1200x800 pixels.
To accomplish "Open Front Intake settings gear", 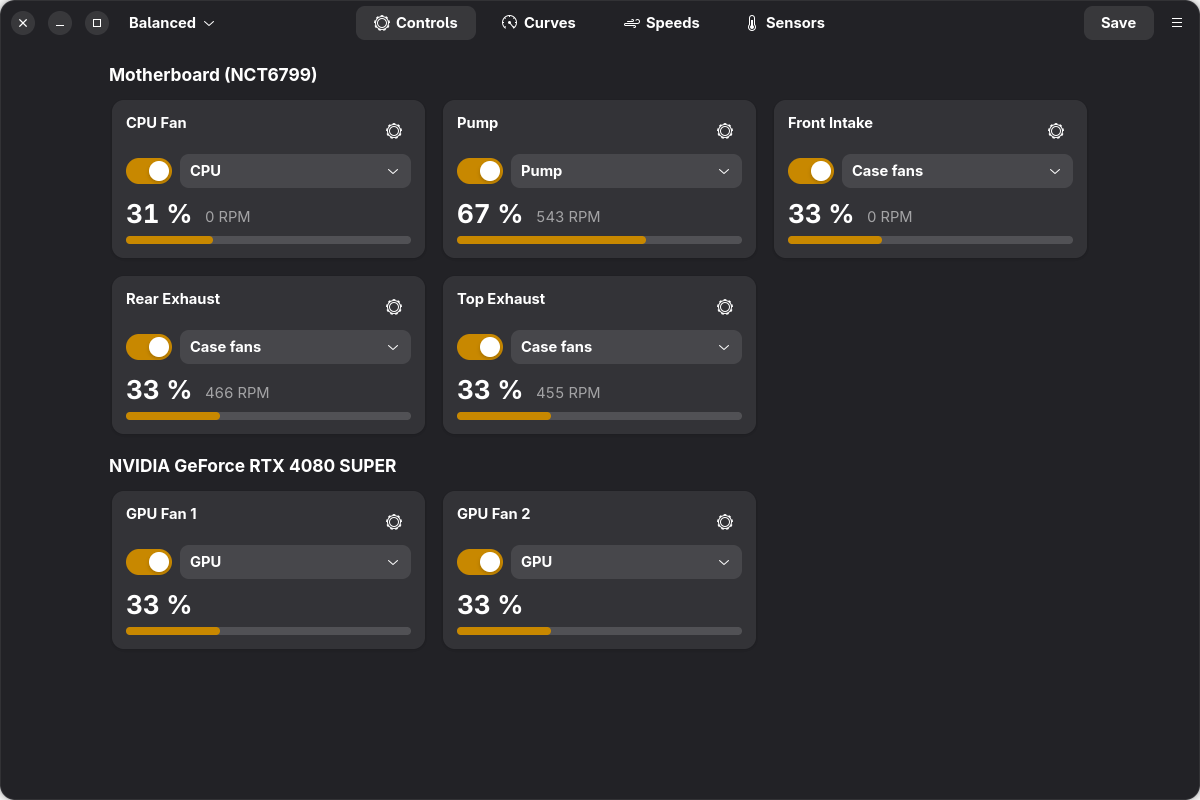I will point(1056,131).
